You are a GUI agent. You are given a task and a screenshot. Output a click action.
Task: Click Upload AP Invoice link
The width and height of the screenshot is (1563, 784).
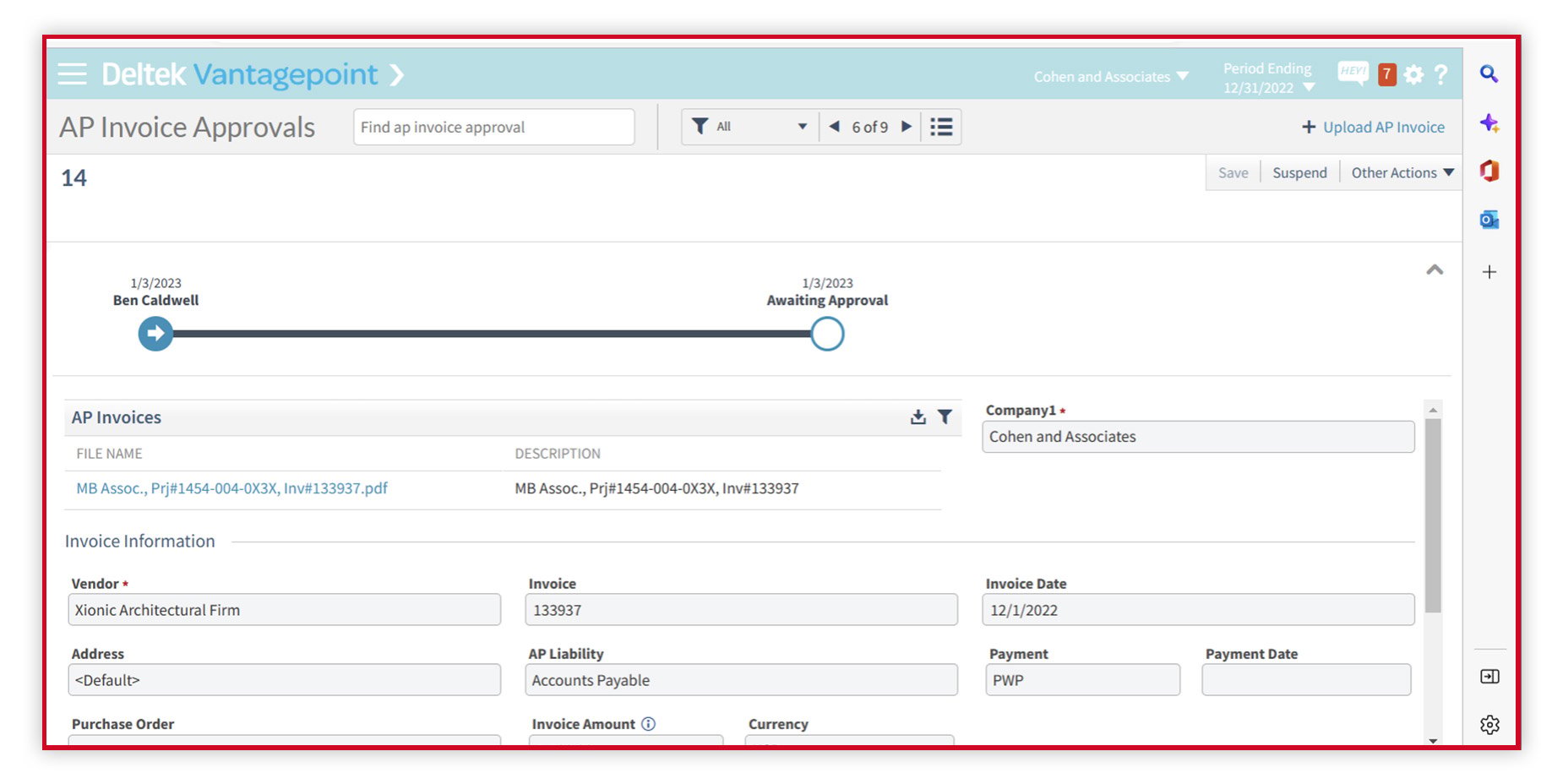tap(1373, 128)
